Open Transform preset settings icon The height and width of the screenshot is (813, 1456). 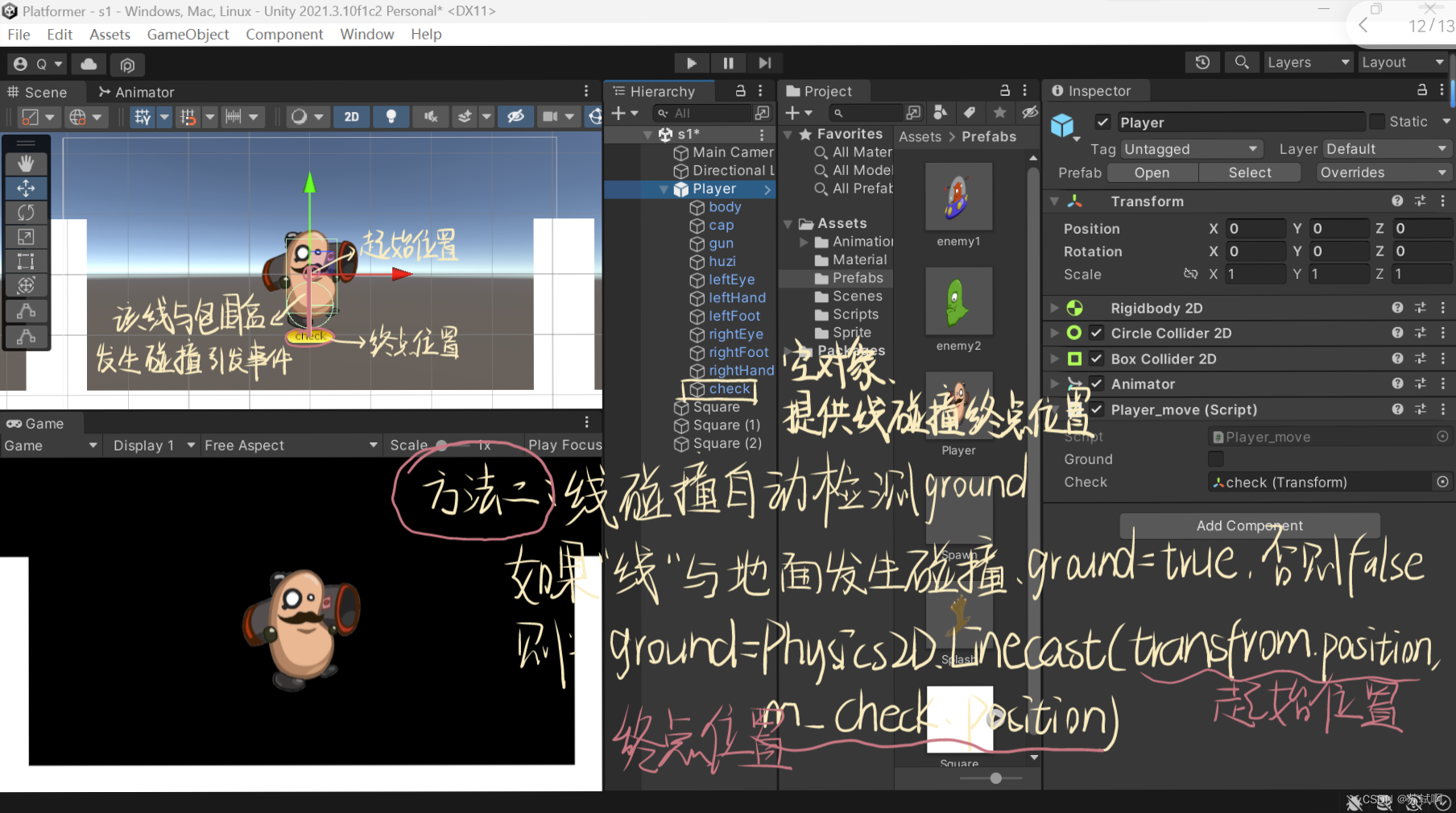click(x=1421, y=201)
